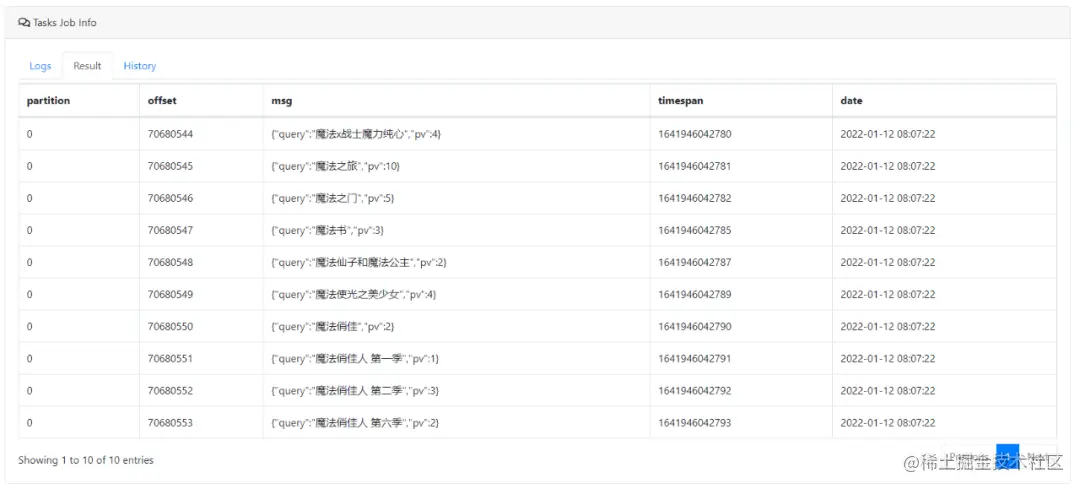
Task: Click the msg containing 第六季
Action: 355,422
